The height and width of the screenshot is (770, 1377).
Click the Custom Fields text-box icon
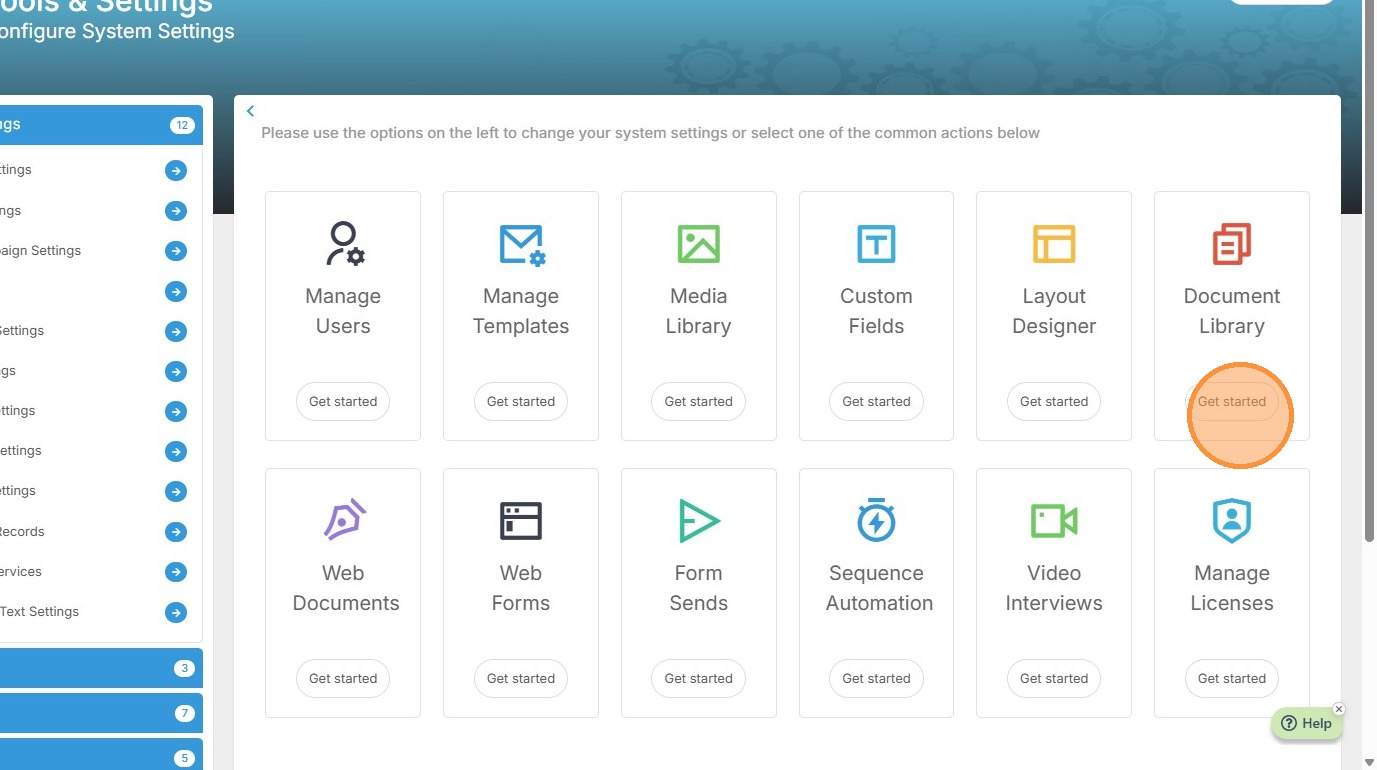(x=876, y=243)
